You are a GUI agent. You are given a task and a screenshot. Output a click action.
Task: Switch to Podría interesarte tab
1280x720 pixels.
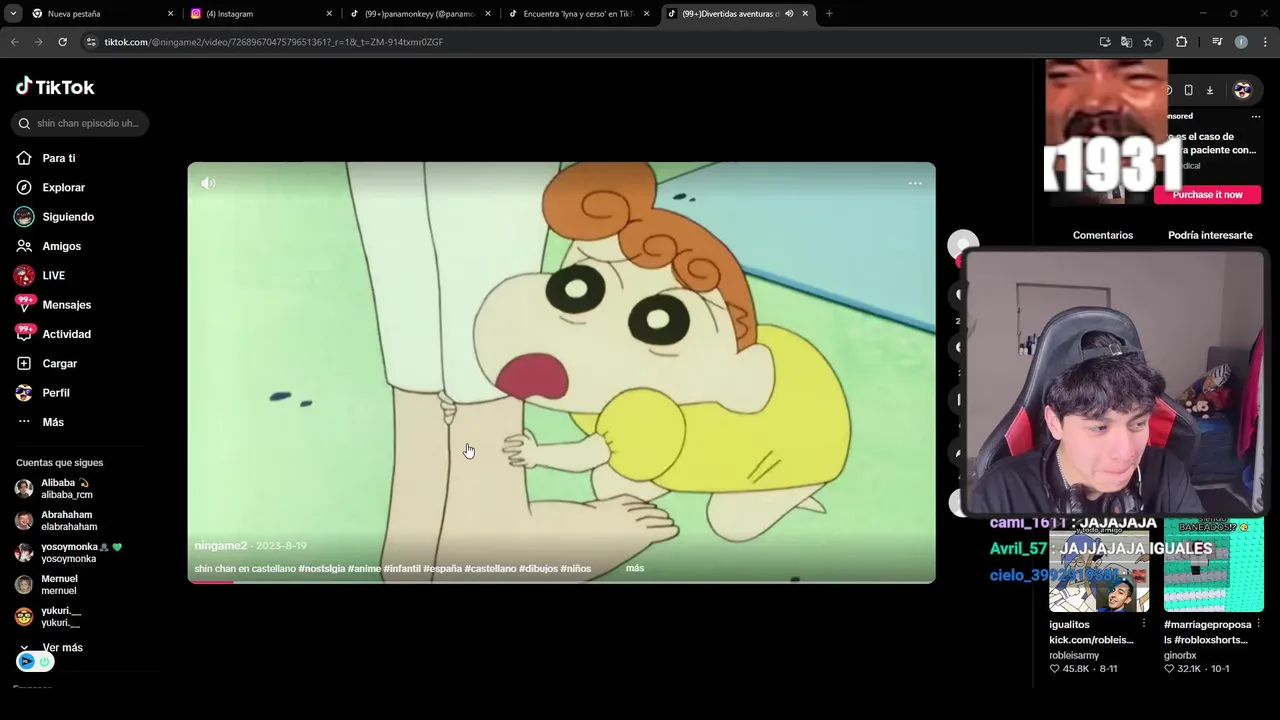(x=1210, y=235)
